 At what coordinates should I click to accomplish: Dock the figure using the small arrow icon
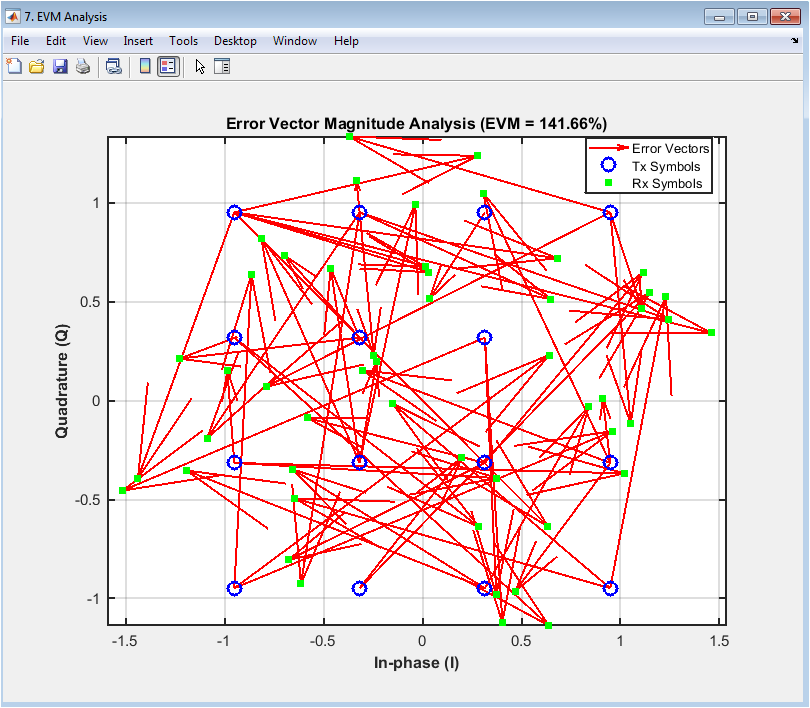[794, 41]
